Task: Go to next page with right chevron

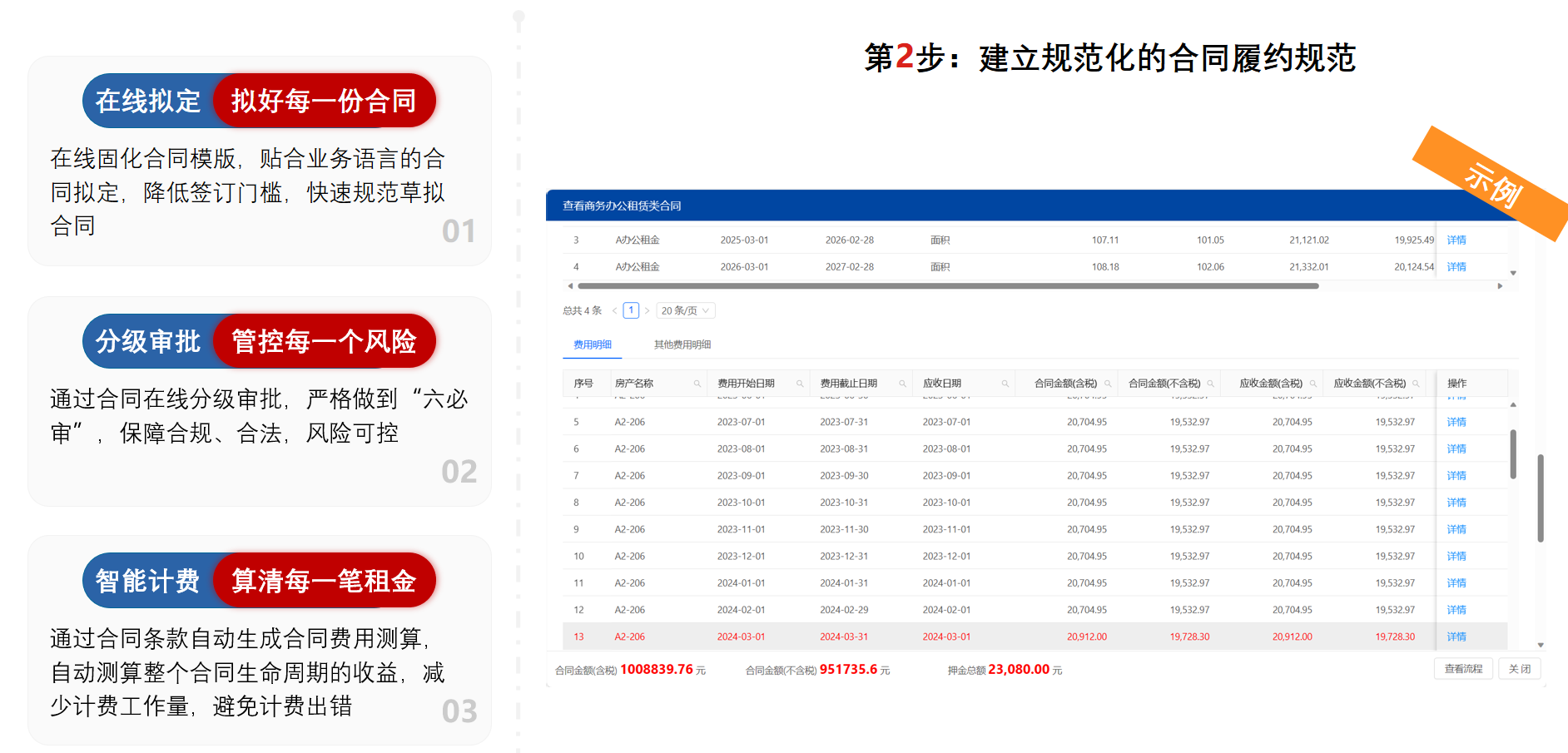Action: (x=647, y=310)
